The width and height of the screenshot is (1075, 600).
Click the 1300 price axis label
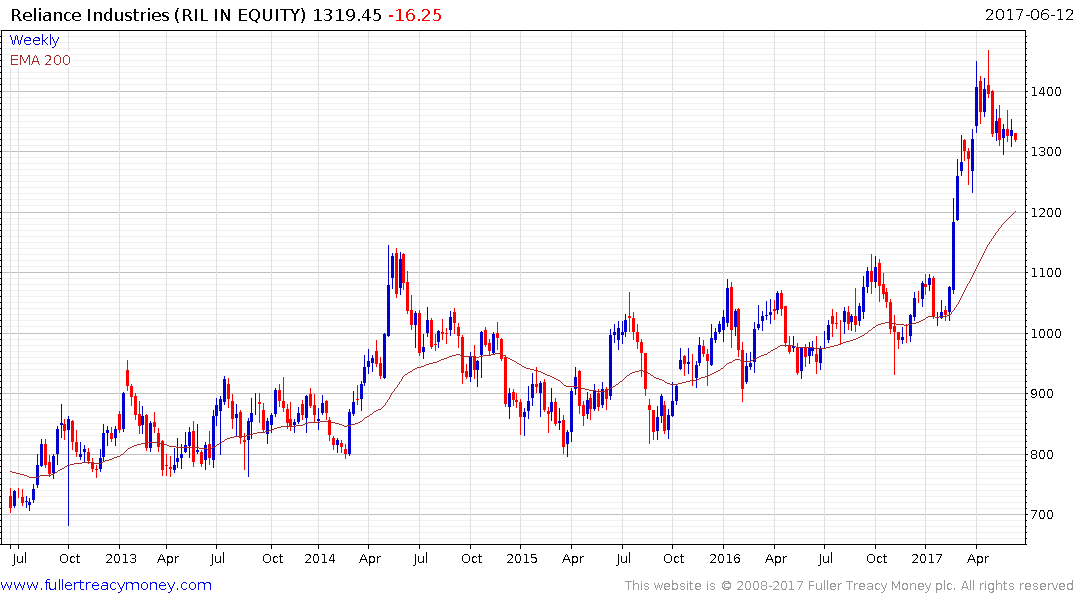pyautogui.click(x=1046, y=152)
